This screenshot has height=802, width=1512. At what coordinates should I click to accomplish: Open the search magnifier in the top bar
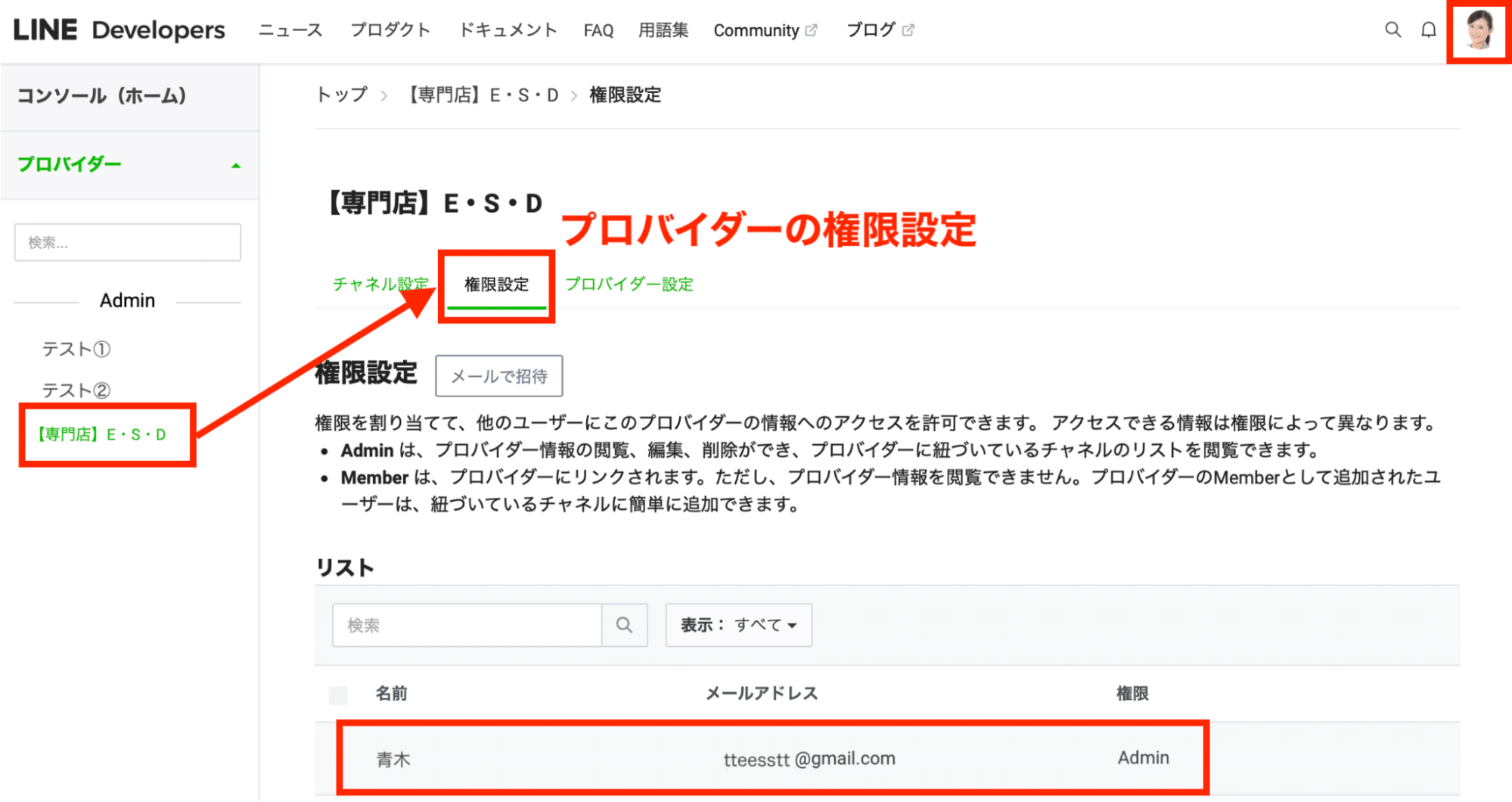[x=1392, y=30]
